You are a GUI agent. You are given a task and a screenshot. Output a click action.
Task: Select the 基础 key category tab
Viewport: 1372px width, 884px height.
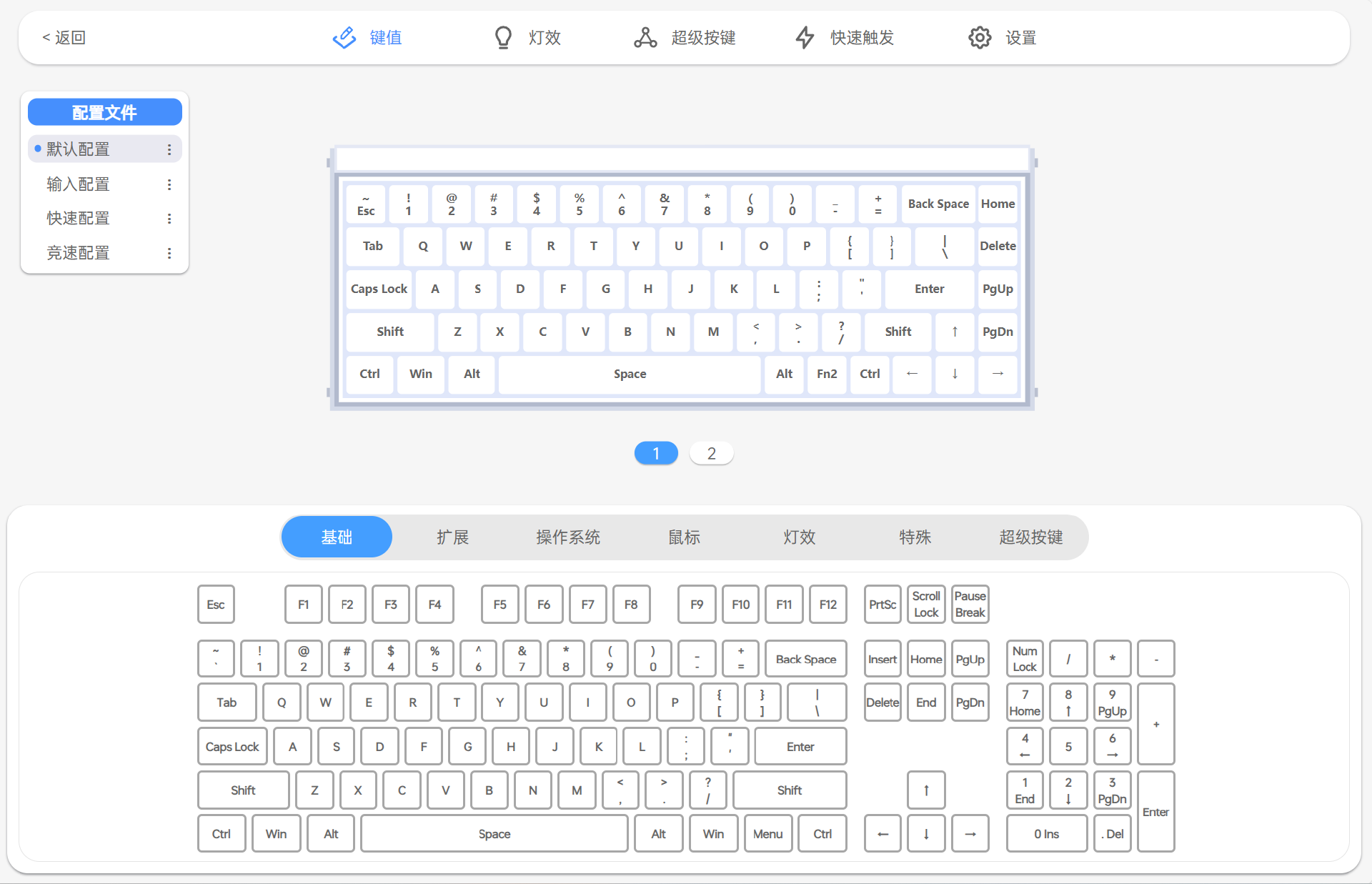click(x=337, y=537)
